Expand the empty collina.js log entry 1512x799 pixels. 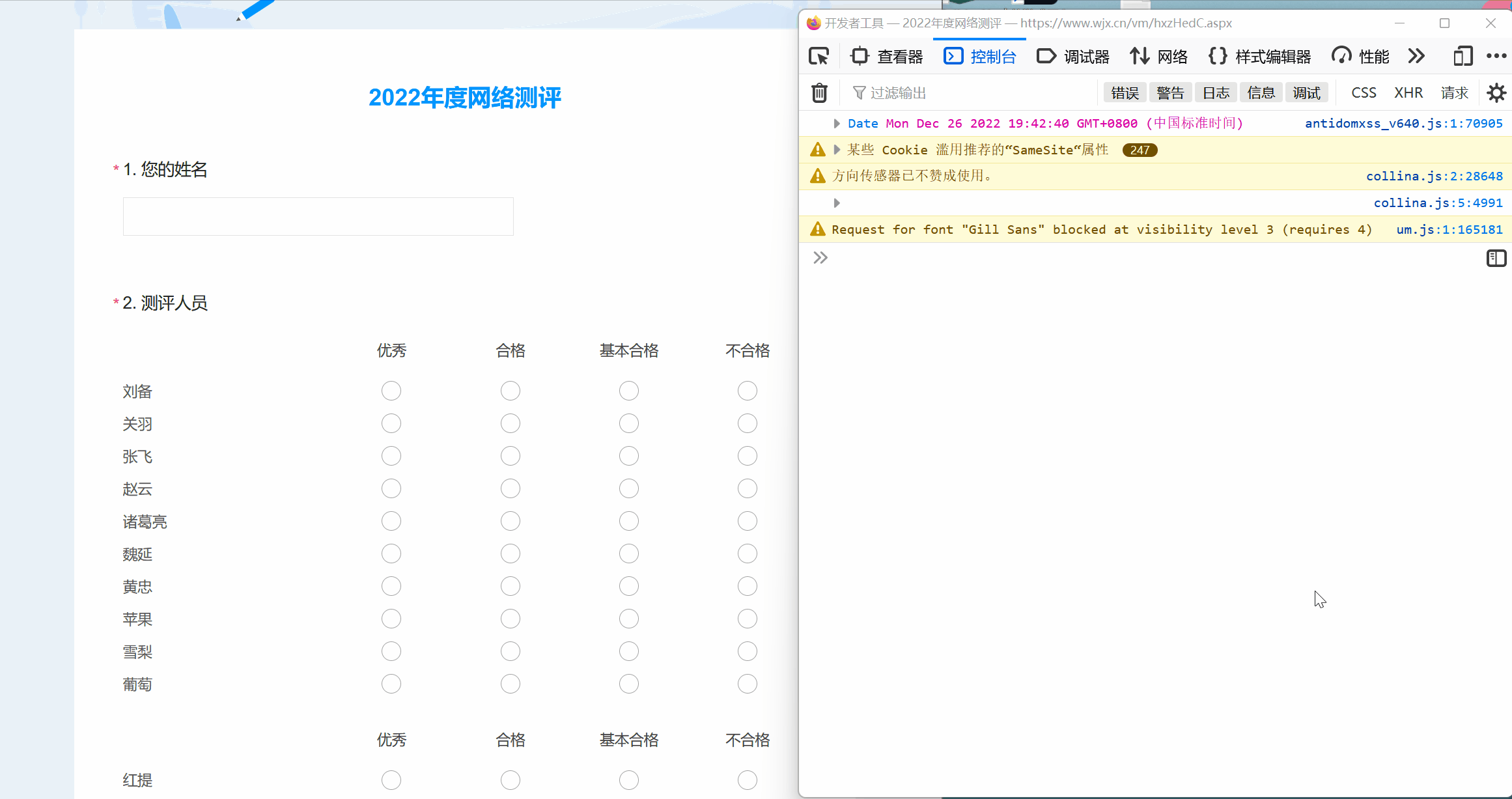click(x=837, y=203)
